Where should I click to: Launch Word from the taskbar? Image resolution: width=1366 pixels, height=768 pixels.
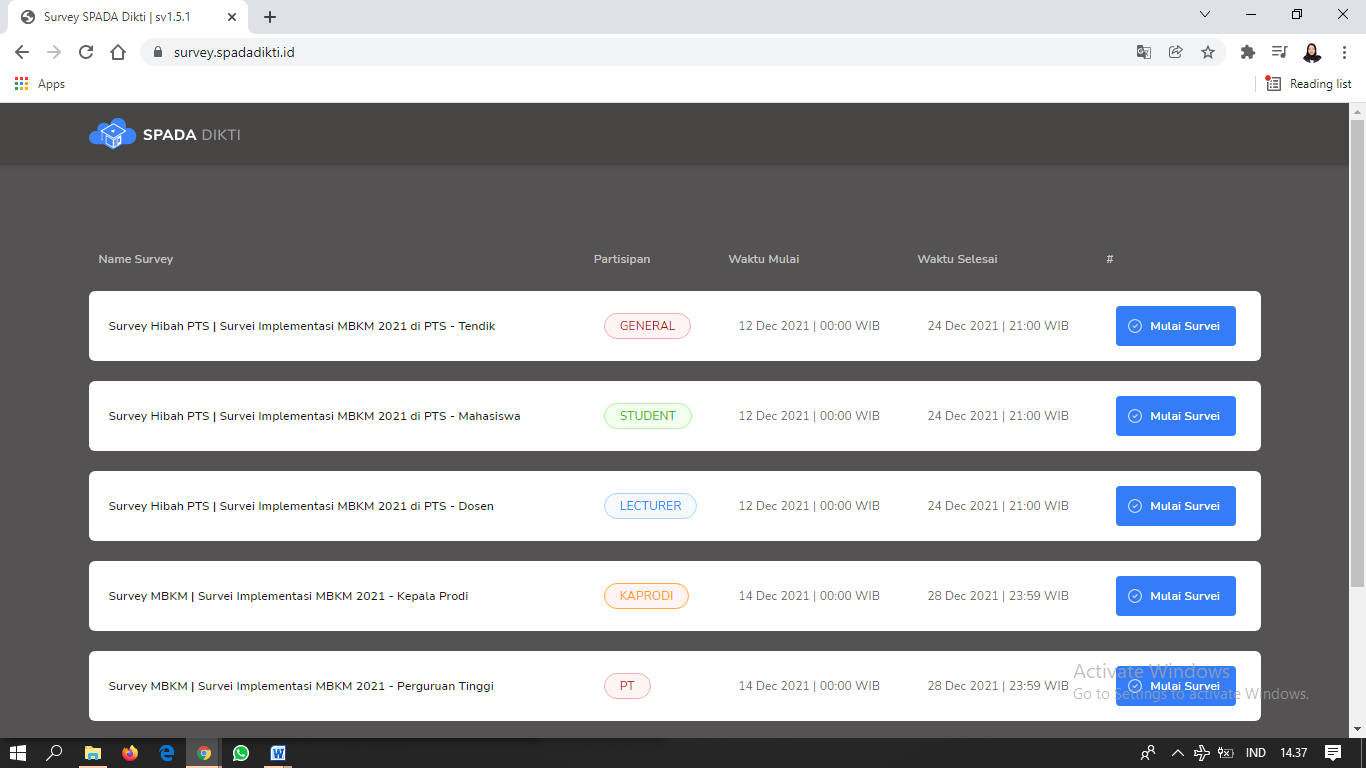click(x=278, y=753)
